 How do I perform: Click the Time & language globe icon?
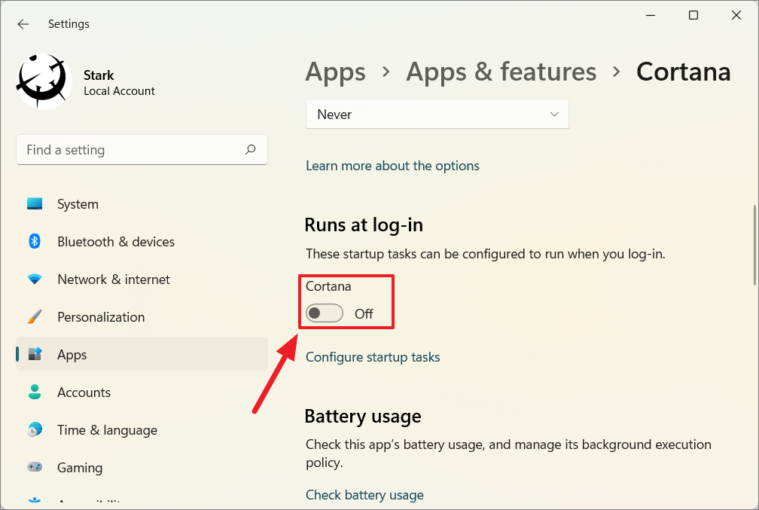tap(35, 430)
